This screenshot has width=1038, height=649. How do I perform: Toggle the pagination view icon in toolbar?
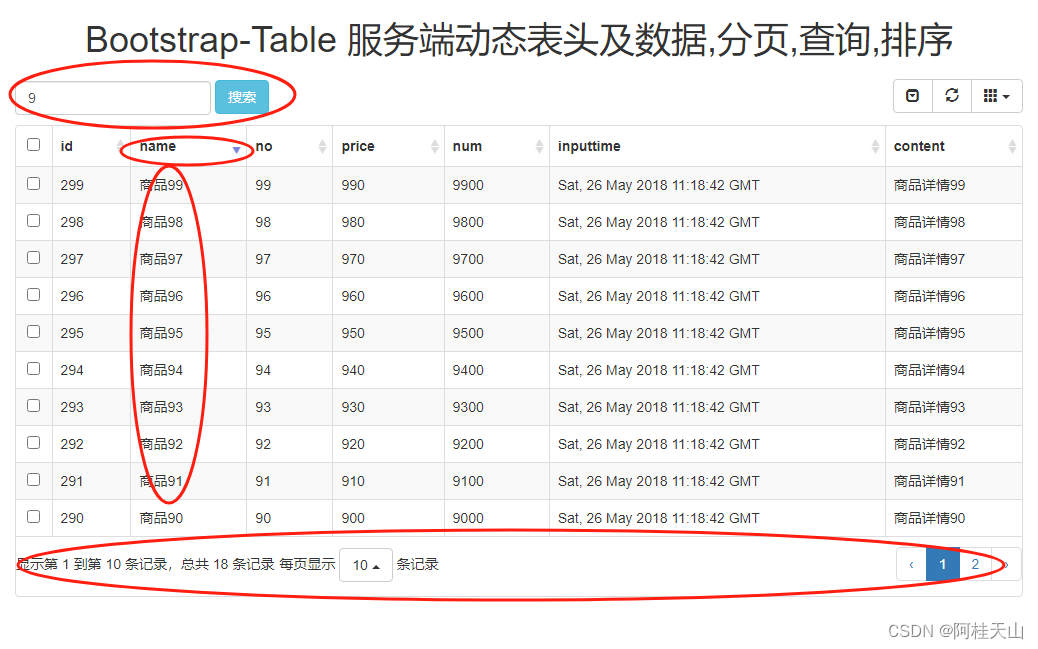(912, 96)
